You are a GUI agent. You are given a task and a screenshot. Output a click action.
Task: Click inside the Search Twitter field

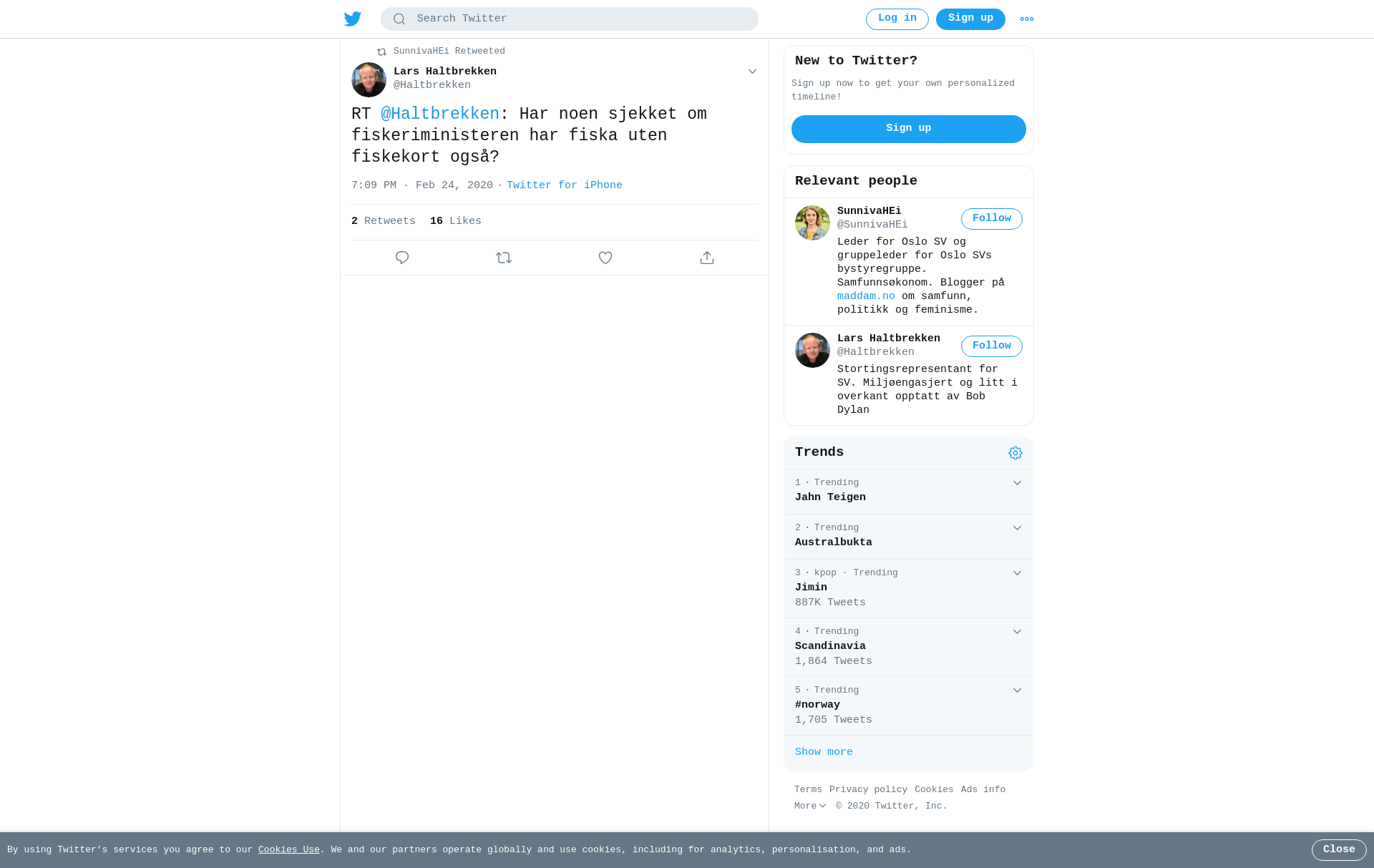tap(570, 19)
